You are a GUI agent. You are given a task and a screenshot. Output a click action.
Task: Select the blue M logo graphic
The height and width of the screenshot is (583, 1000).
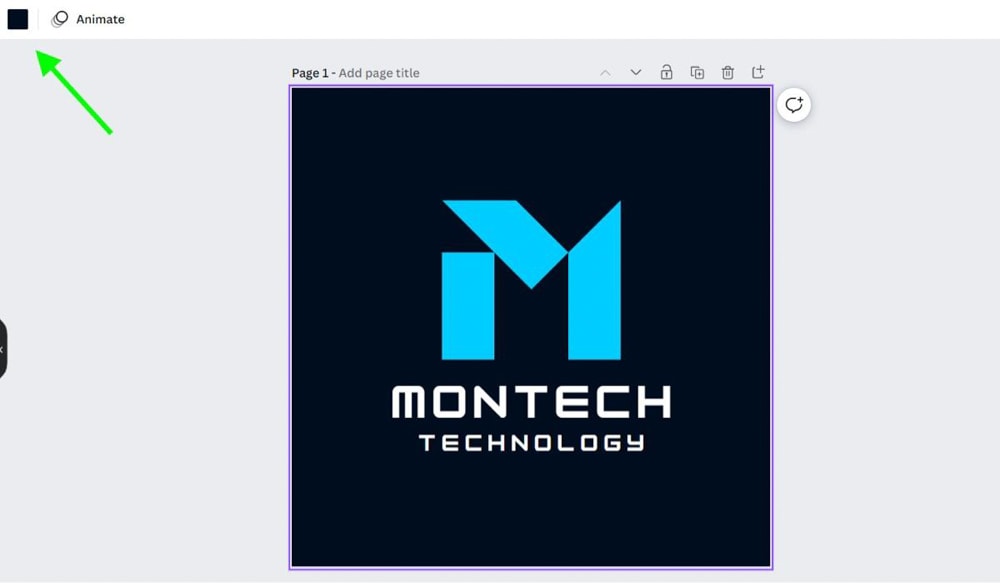(531, 280)
